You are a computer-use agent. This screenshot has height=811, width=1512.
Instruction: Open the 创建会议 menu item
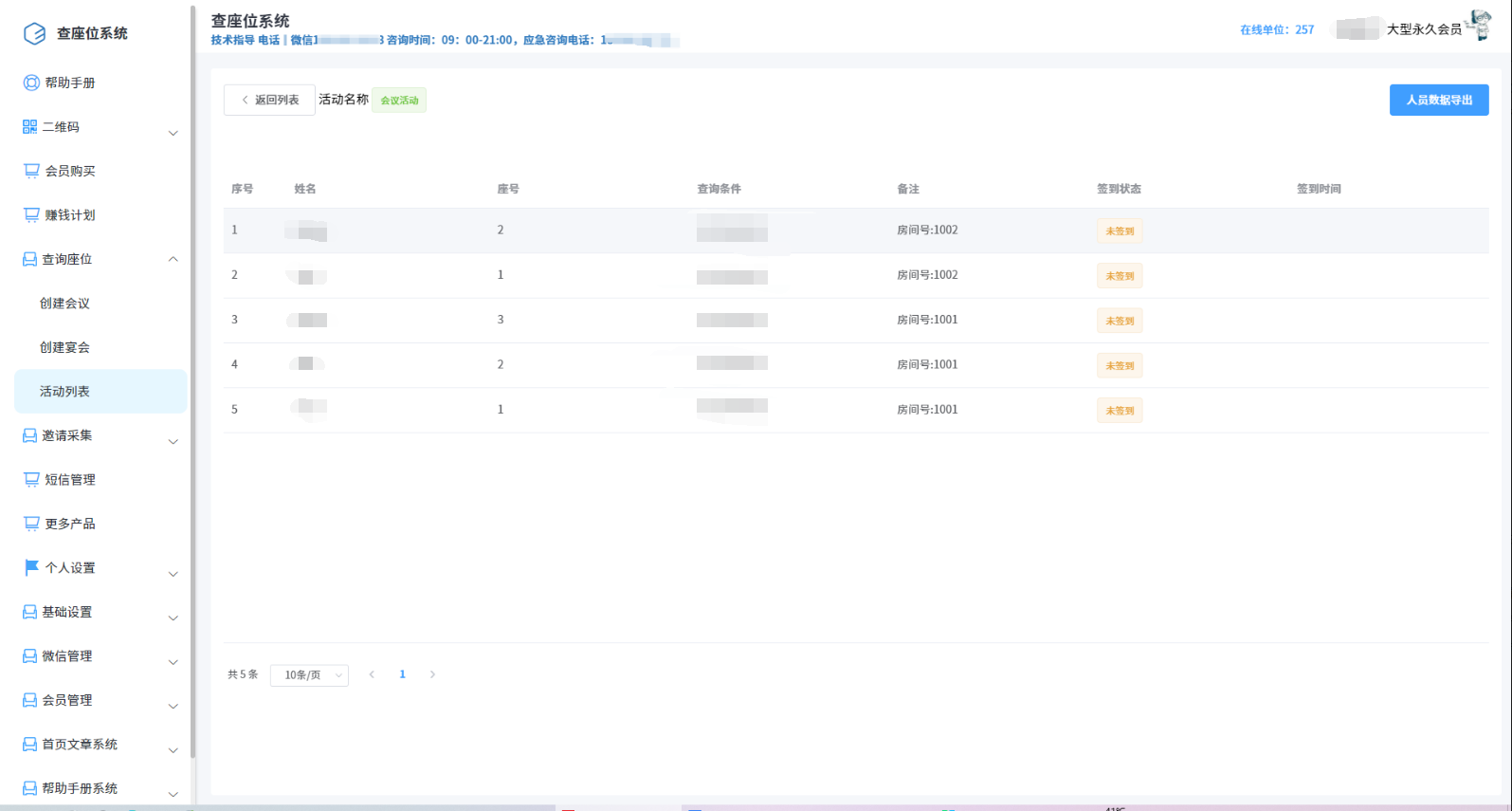click(64, 304)
